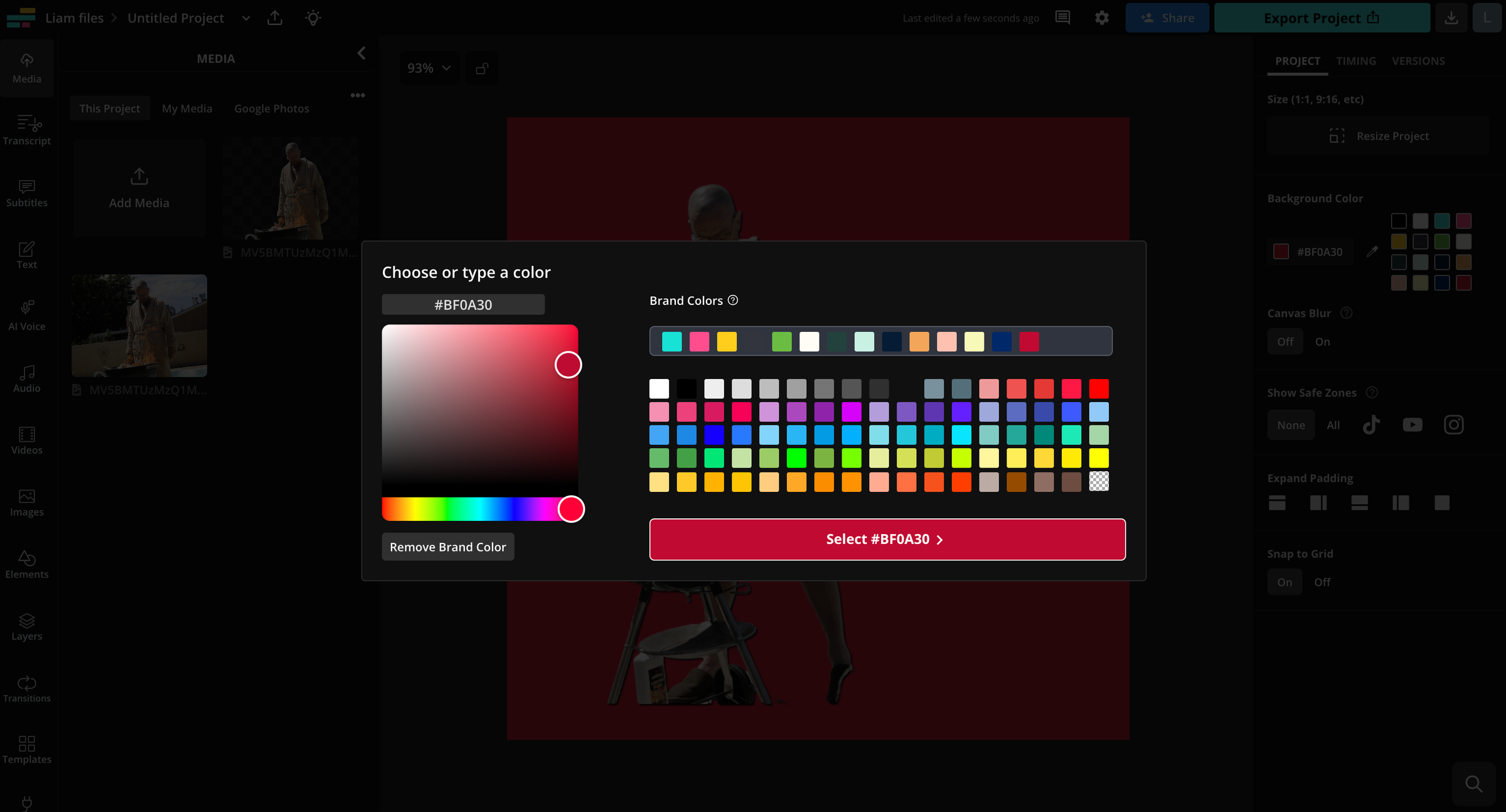Image resolution: width=1506 pixels, height=812 pixels.
Task: Open the Transitions panel
Action: click(27, 688)
